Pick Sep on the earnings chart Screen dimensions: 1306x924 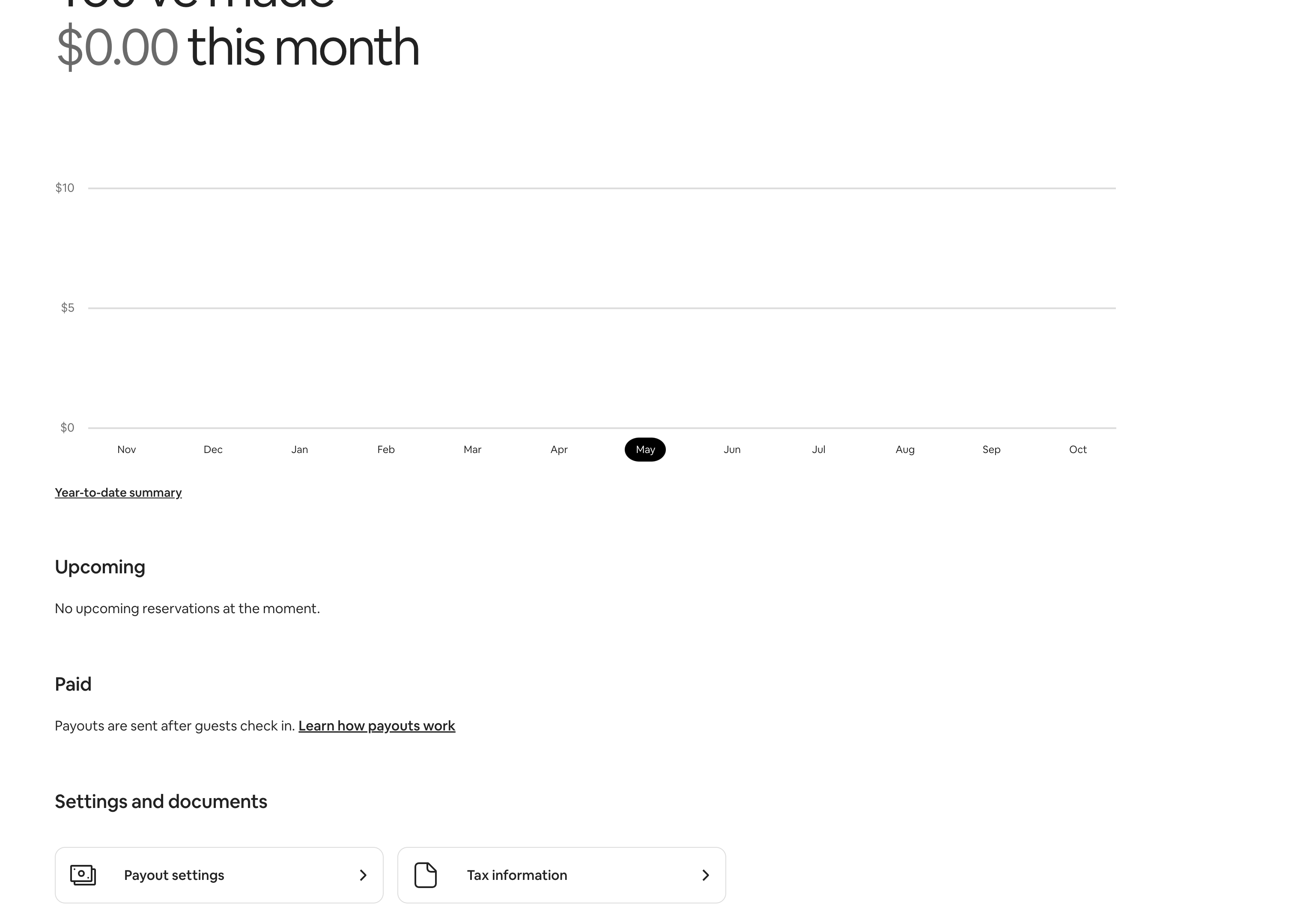(x=991, y=450)
